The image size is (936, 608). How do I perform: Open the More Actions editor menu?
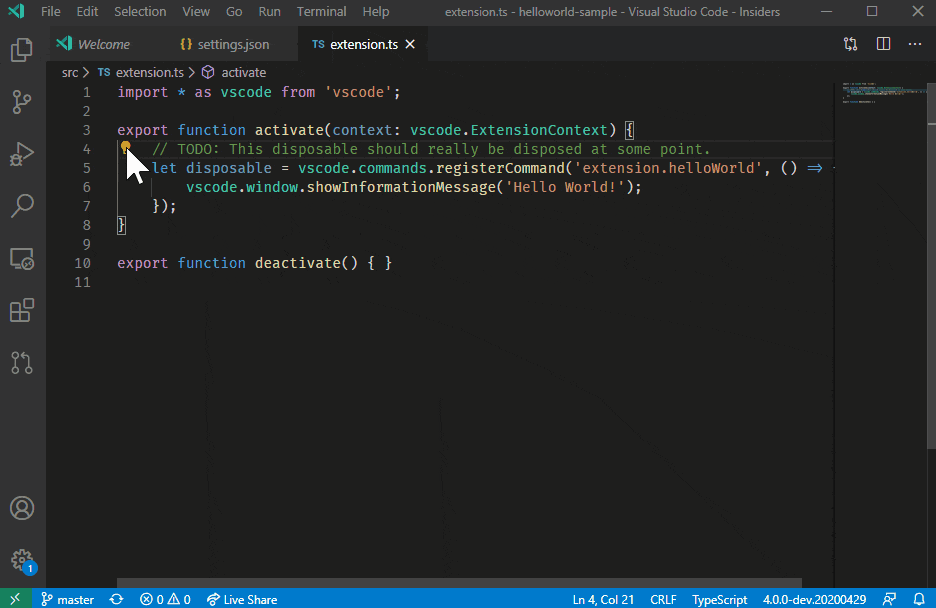click(915, 44)
